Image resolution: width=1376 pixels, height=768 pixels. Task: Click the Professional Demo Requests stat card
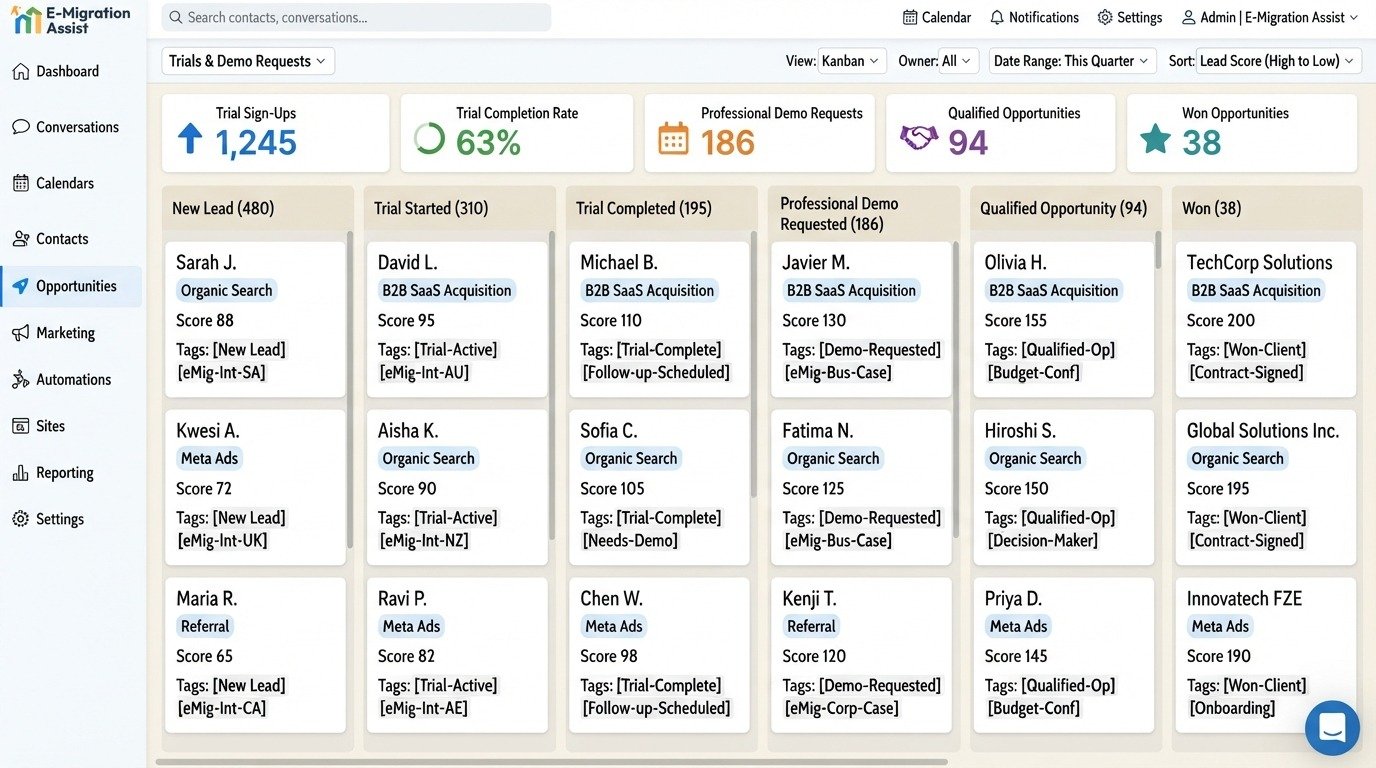click(x=760, y=133)
